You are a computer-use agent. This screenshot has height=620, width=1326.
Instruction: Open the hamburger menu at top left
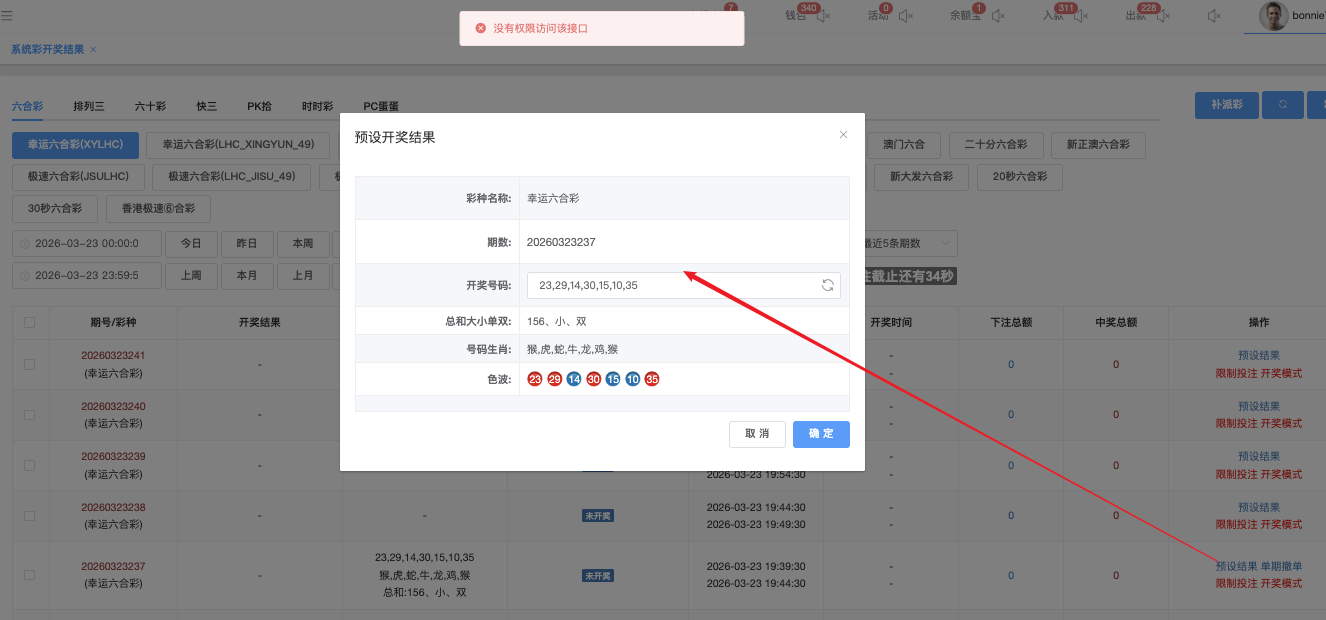(x=8, y=16)
